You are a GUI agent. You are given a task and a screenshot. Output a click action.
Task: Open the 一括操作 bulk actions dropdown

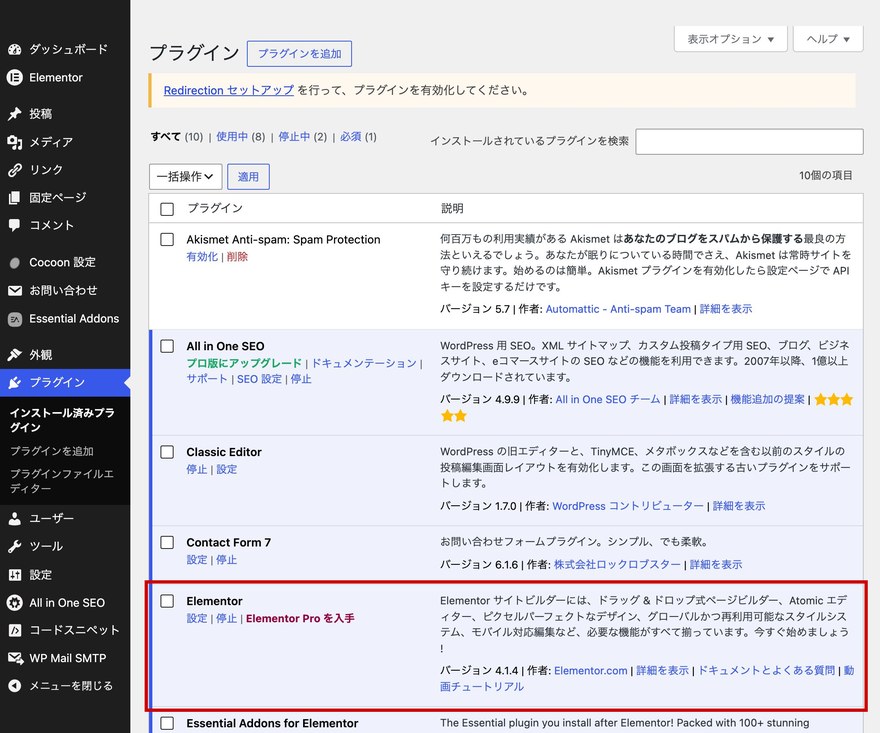coord(186,177)
